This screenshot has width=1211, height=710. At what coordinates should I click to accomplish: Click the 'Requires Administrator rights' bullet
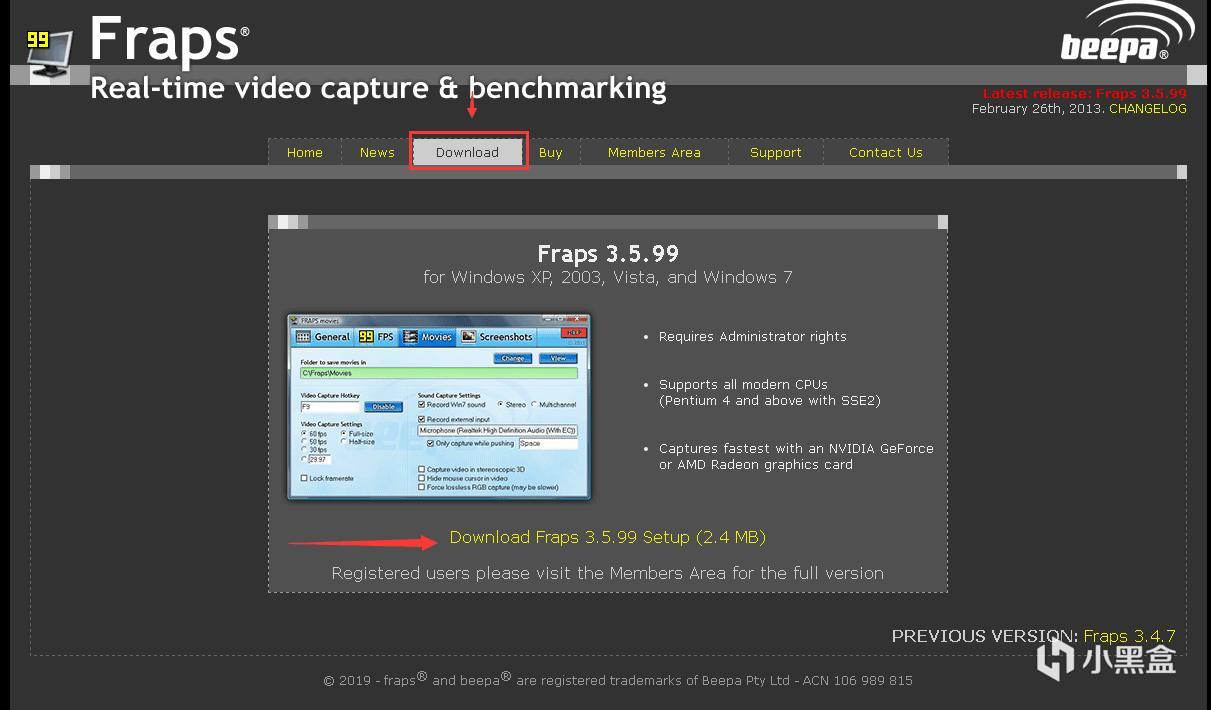[753, 337]
